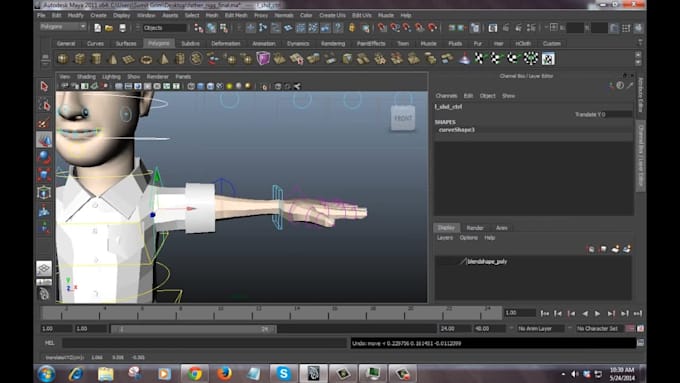This screenshot has height=383, width=680.
Task: Choose the Soft Modification tool
Action: point(44,210)
